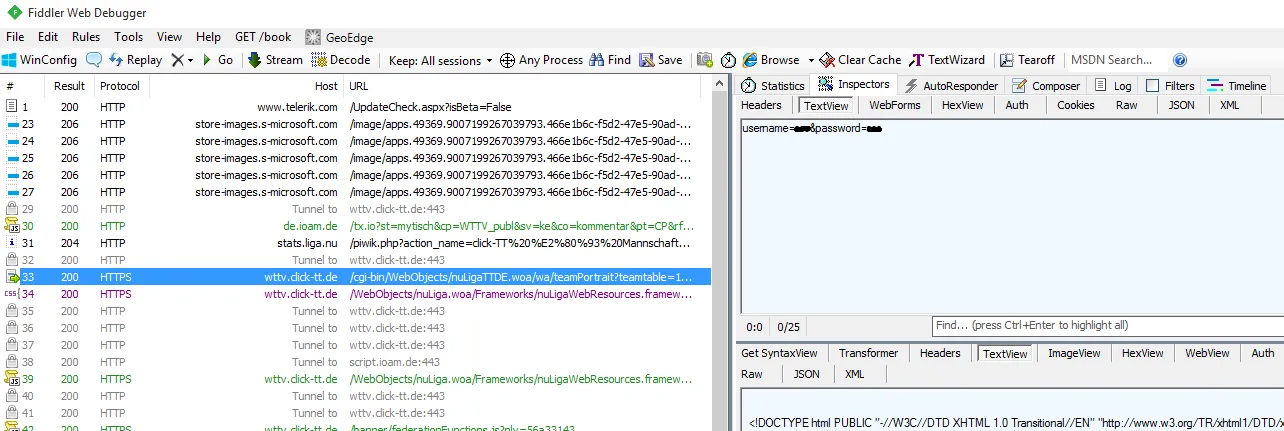1284x431 pixels.
Task: Click the Browse Internet Explorer button
Action: click(x=771, y=60)
